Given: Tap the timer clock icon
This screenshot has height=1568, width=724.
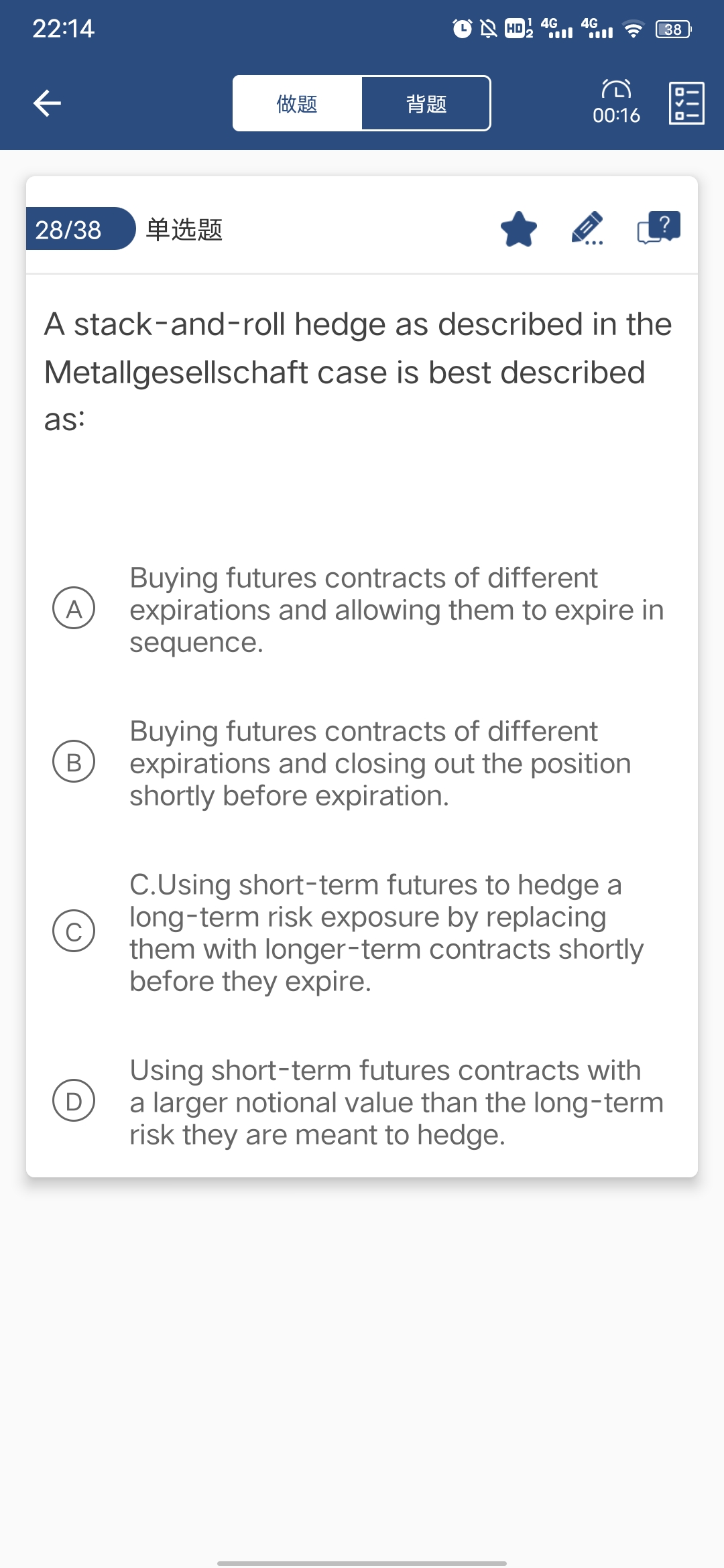Looking at the screenshot, I should pyautogui.click(x=616, y=90).
